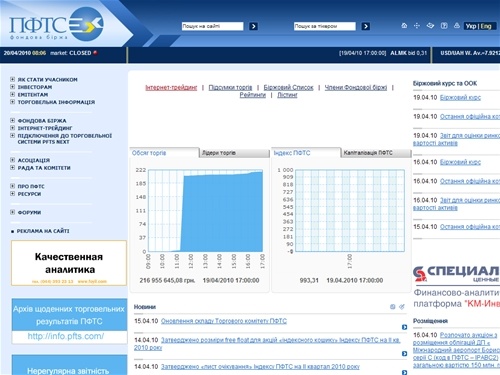Image resolution: width=500 pixels, height=375 pixels.
Task: Click the СПЕЦИАЛ КМ-Инвест ad banner
Action: 457,287
